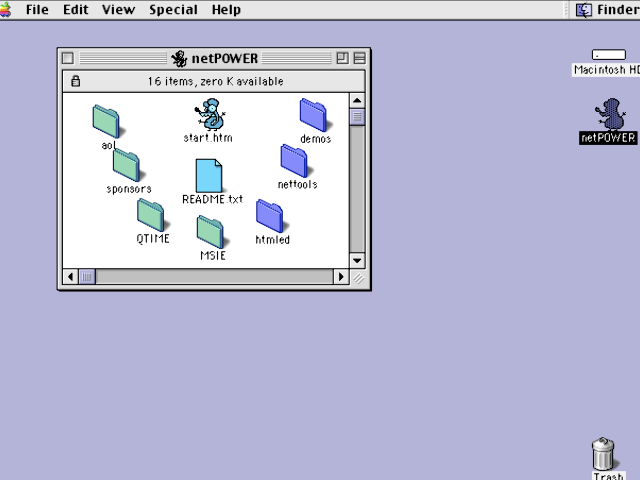
Task: Select the QTIME folder icon
Action: (151, 215)
